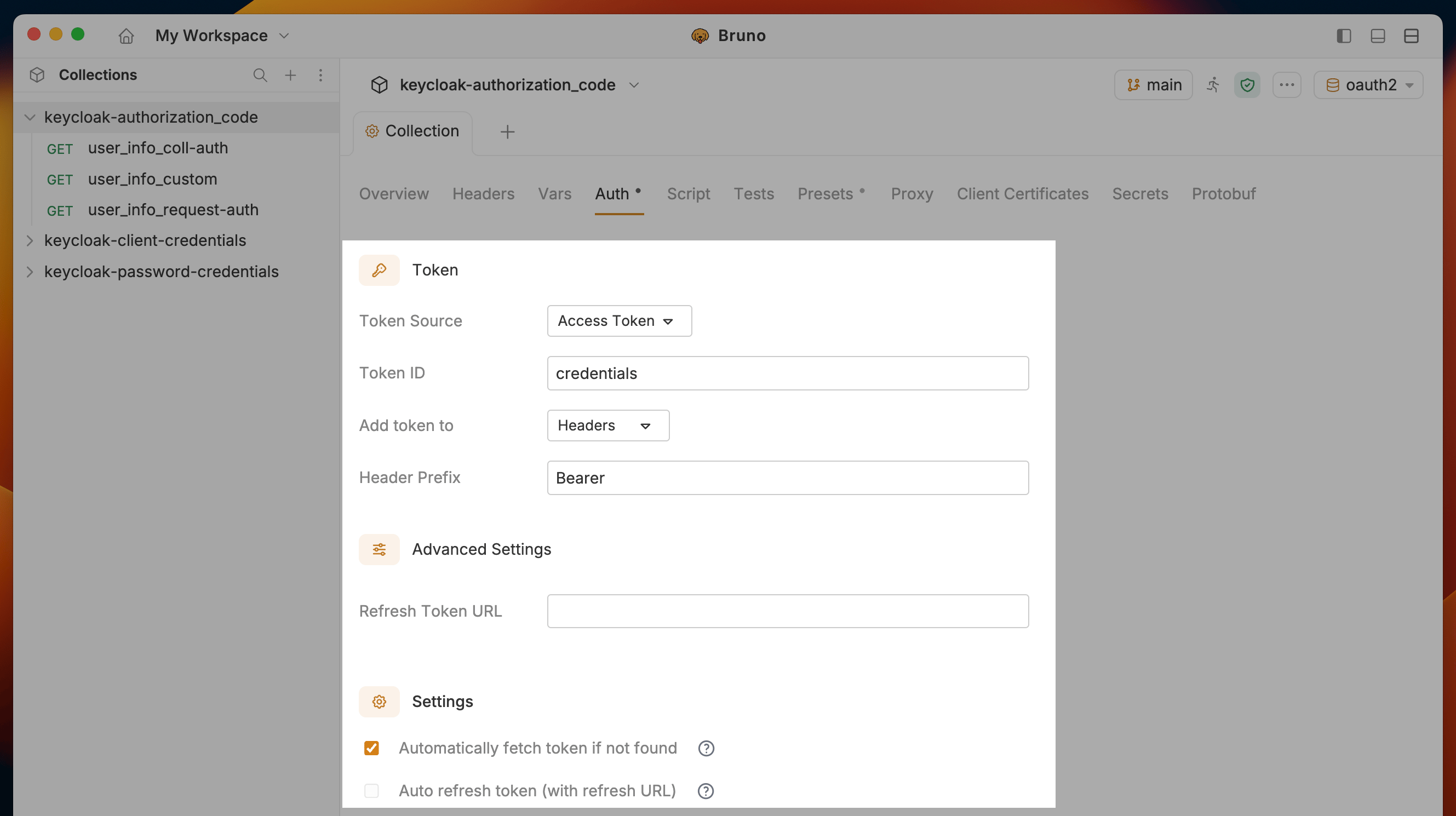1456x816 pixels.
Task: Open the collection runner icon
Action: click(x=1213, y=85)
